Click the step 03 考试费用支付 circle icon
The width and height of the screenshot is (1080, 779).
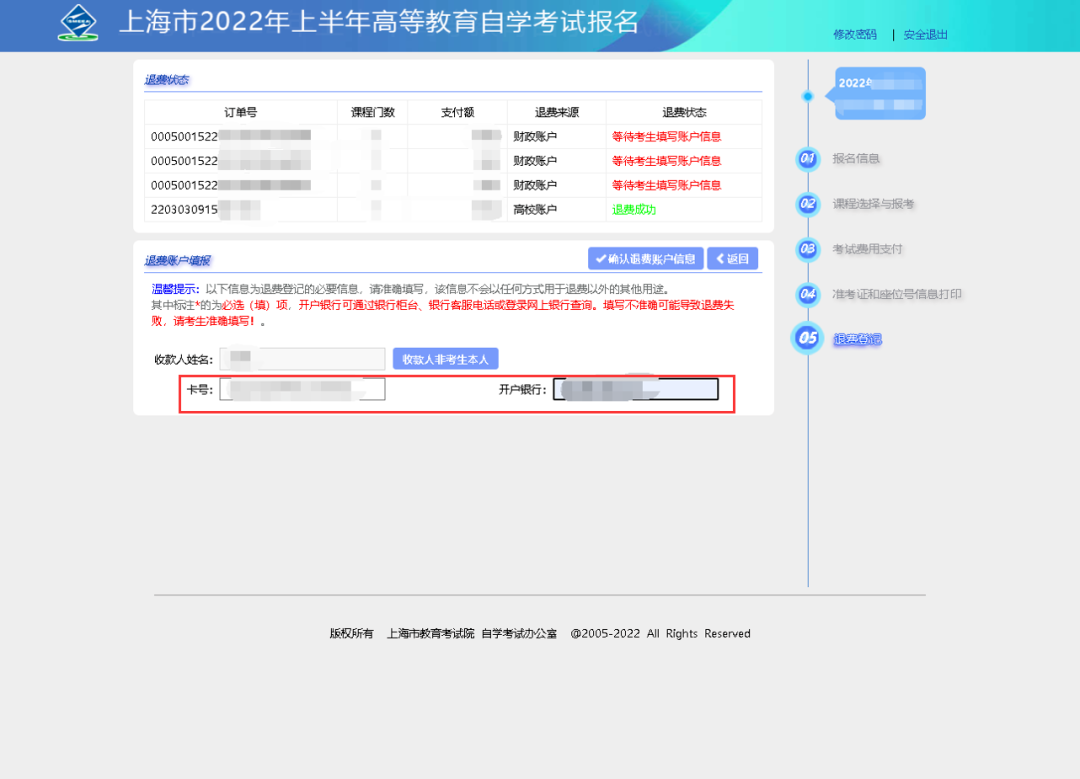point(807,249)
